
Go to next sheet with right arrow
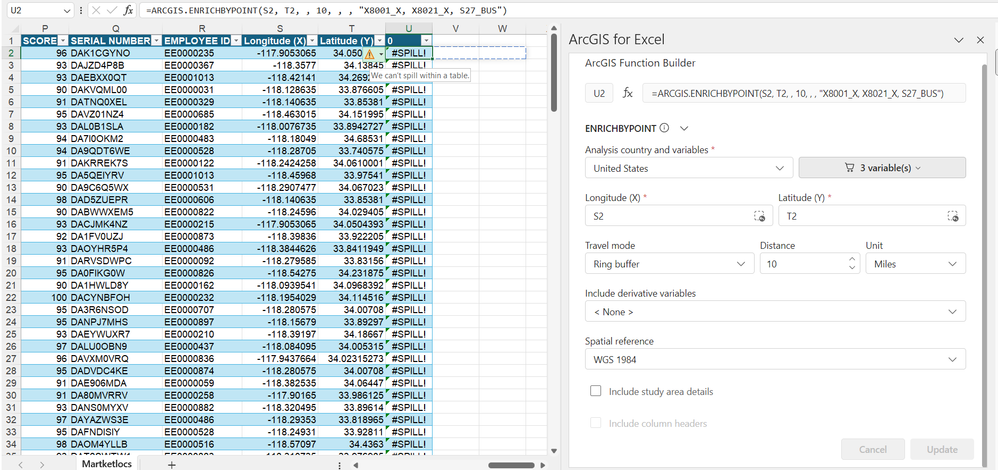tap(42, 465)
